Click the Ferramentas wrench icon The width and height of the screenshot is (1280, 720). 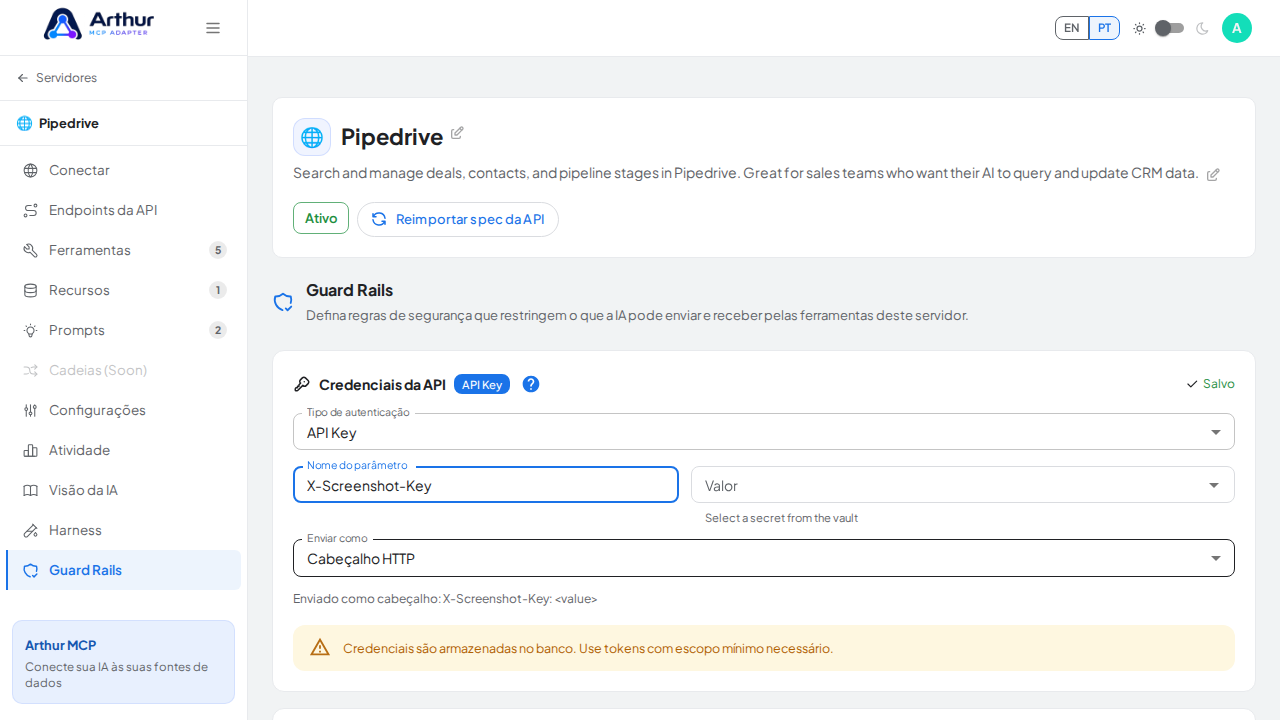[30, 250]
